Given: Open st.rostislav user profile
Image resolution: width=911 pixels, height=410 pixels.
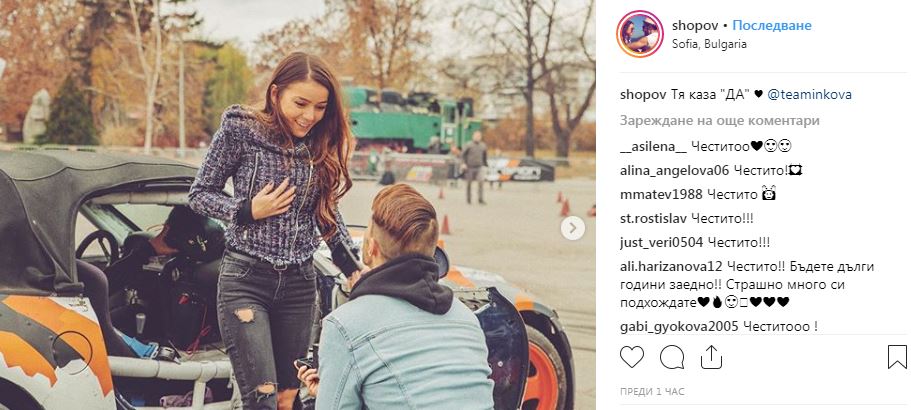Looking at the screenshot, I should pos(654,219).
